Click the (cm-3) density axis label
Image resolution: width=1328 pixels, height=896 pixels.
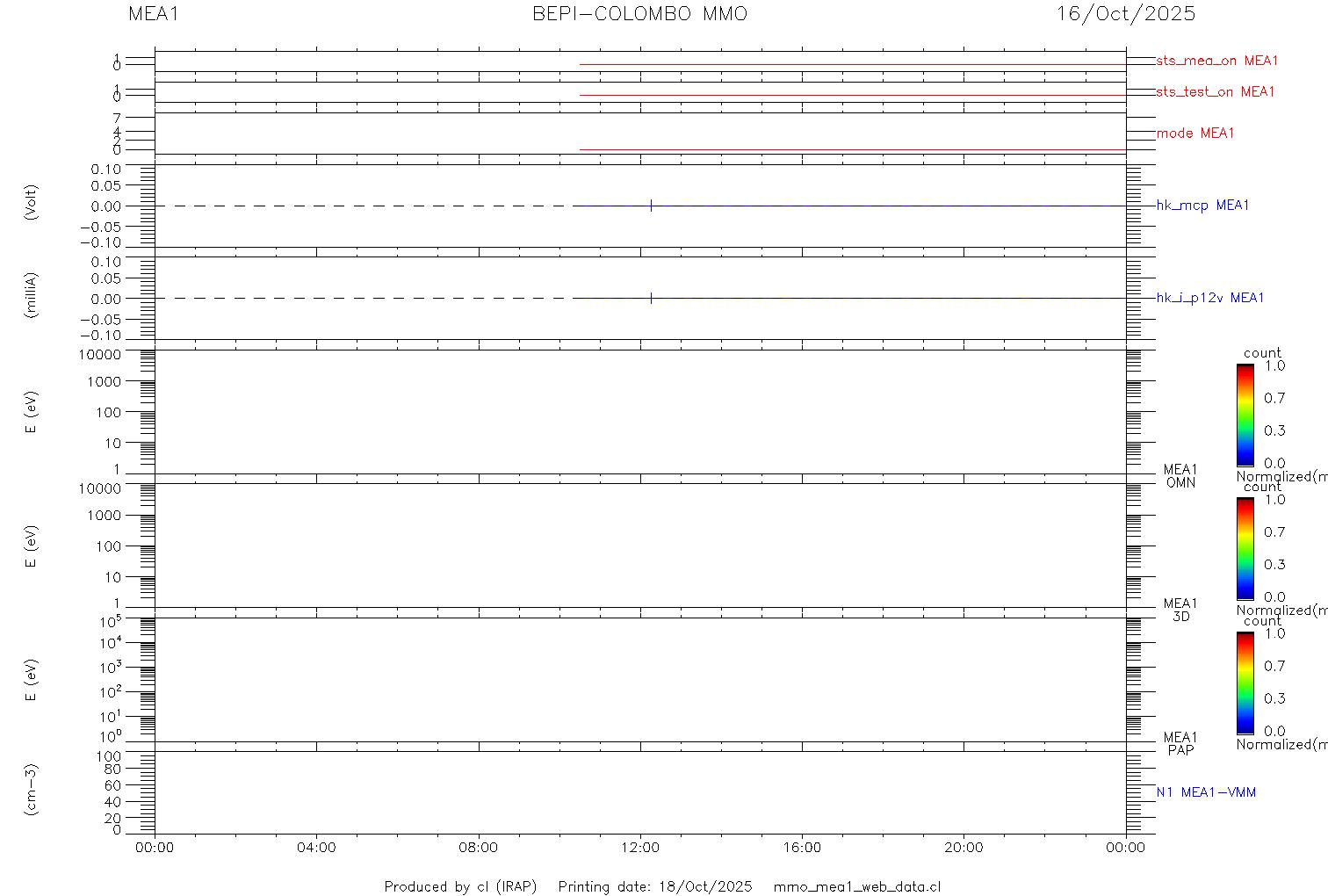coord(32,790)
